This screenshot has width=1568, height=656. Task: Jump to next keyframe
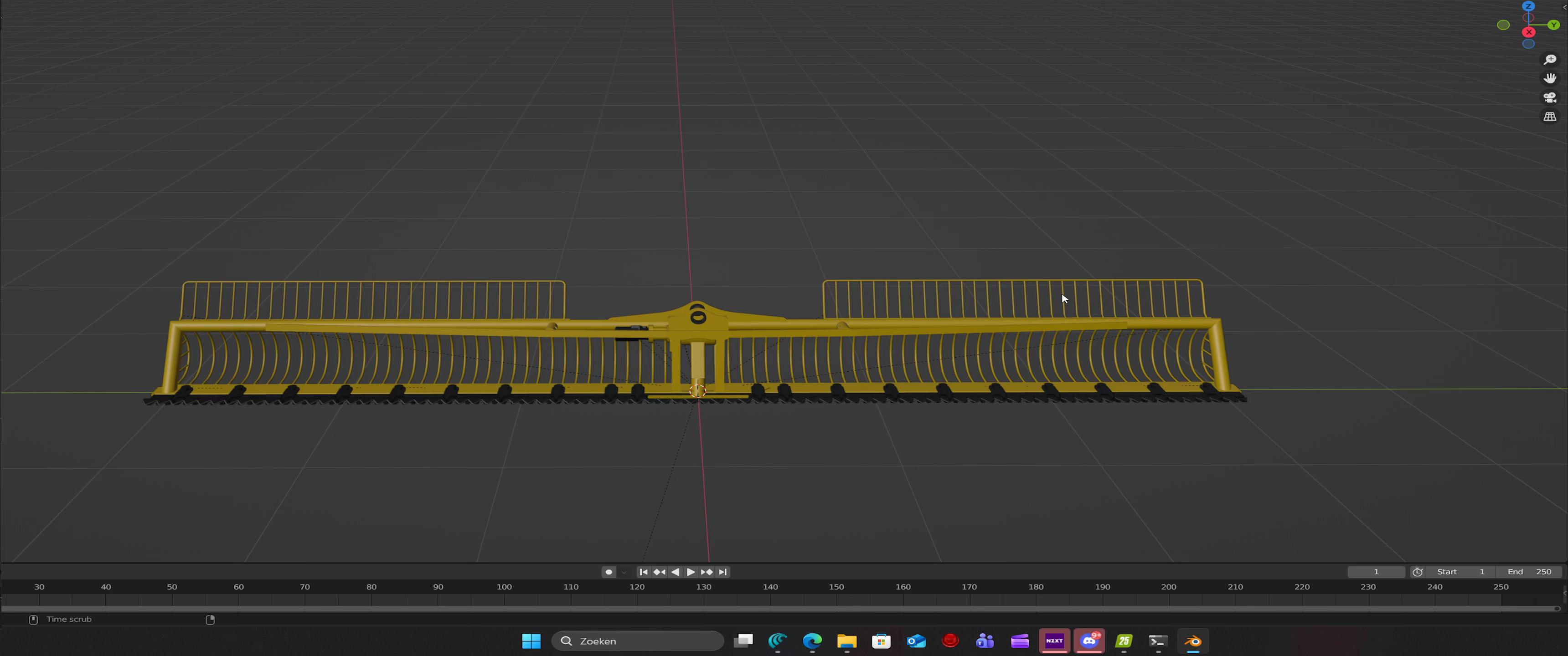click(707, 572)
